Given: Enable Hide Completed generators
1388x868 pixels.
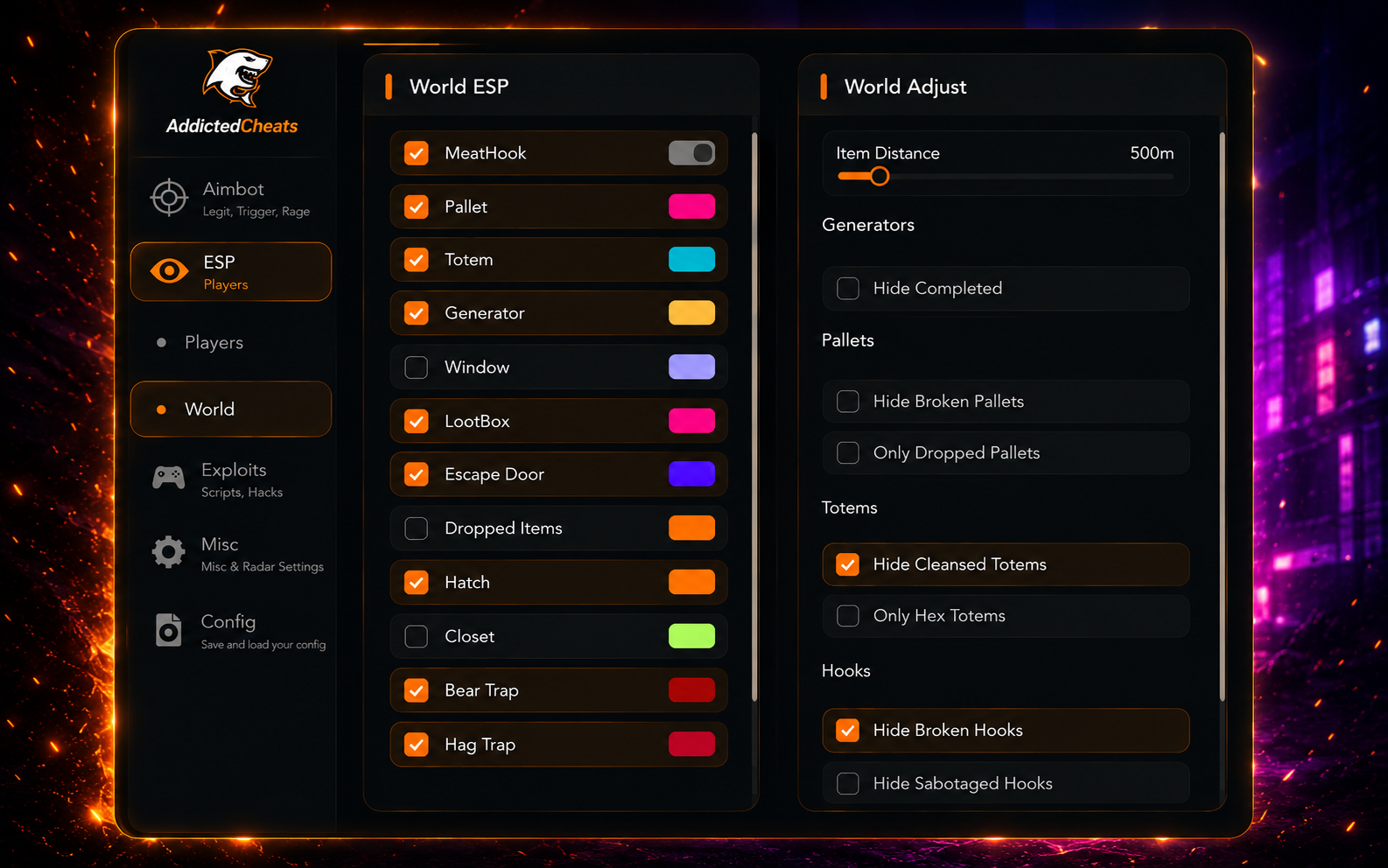Looking at the screenshot, I should click(848, 289).
